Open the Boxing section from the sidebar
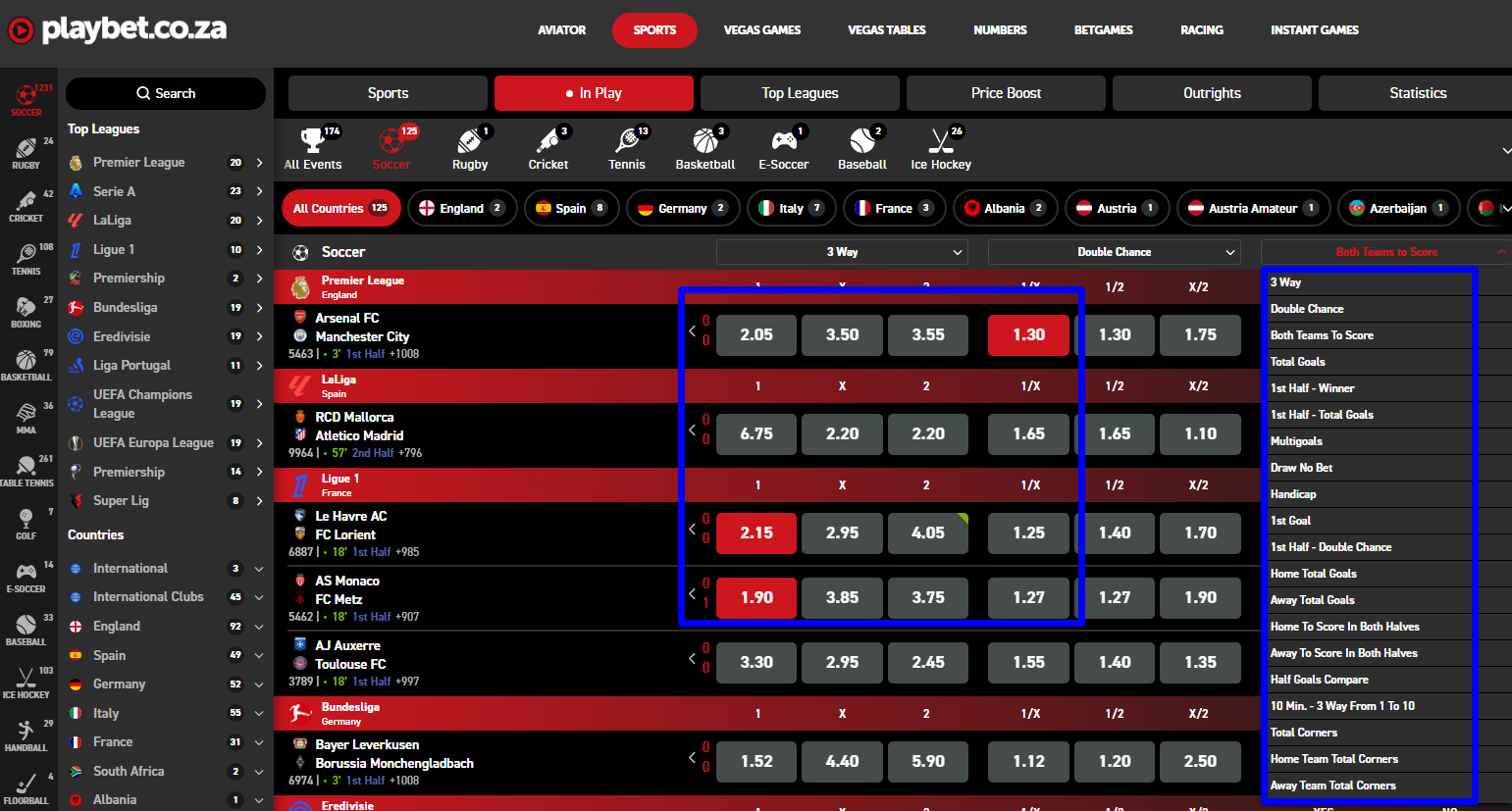 click(x=26, y=312)
